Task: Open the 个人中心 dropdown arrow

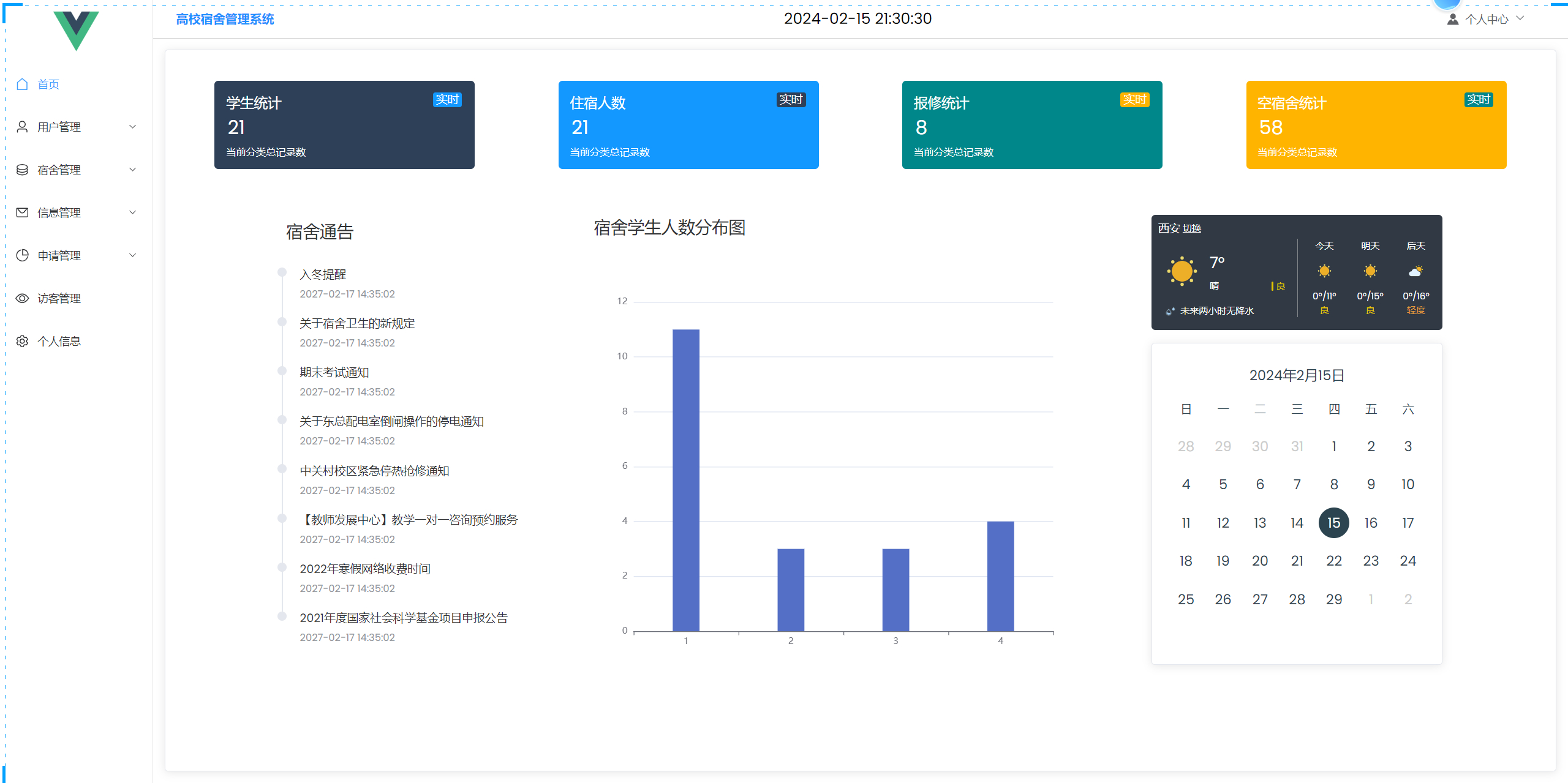Action: coord(1520,18)
